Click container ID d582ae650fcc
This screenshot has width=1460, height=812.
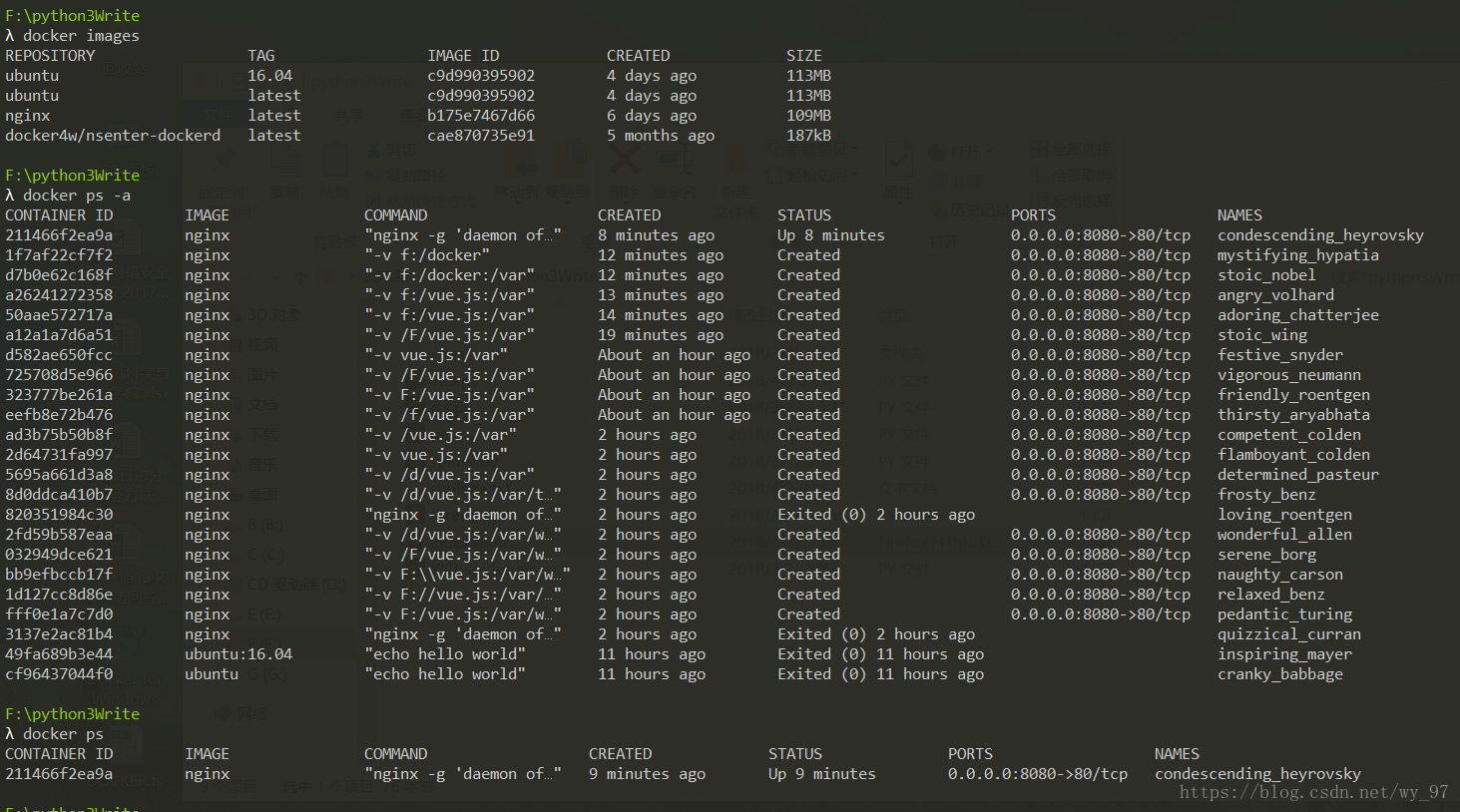(x=59, y=355)
